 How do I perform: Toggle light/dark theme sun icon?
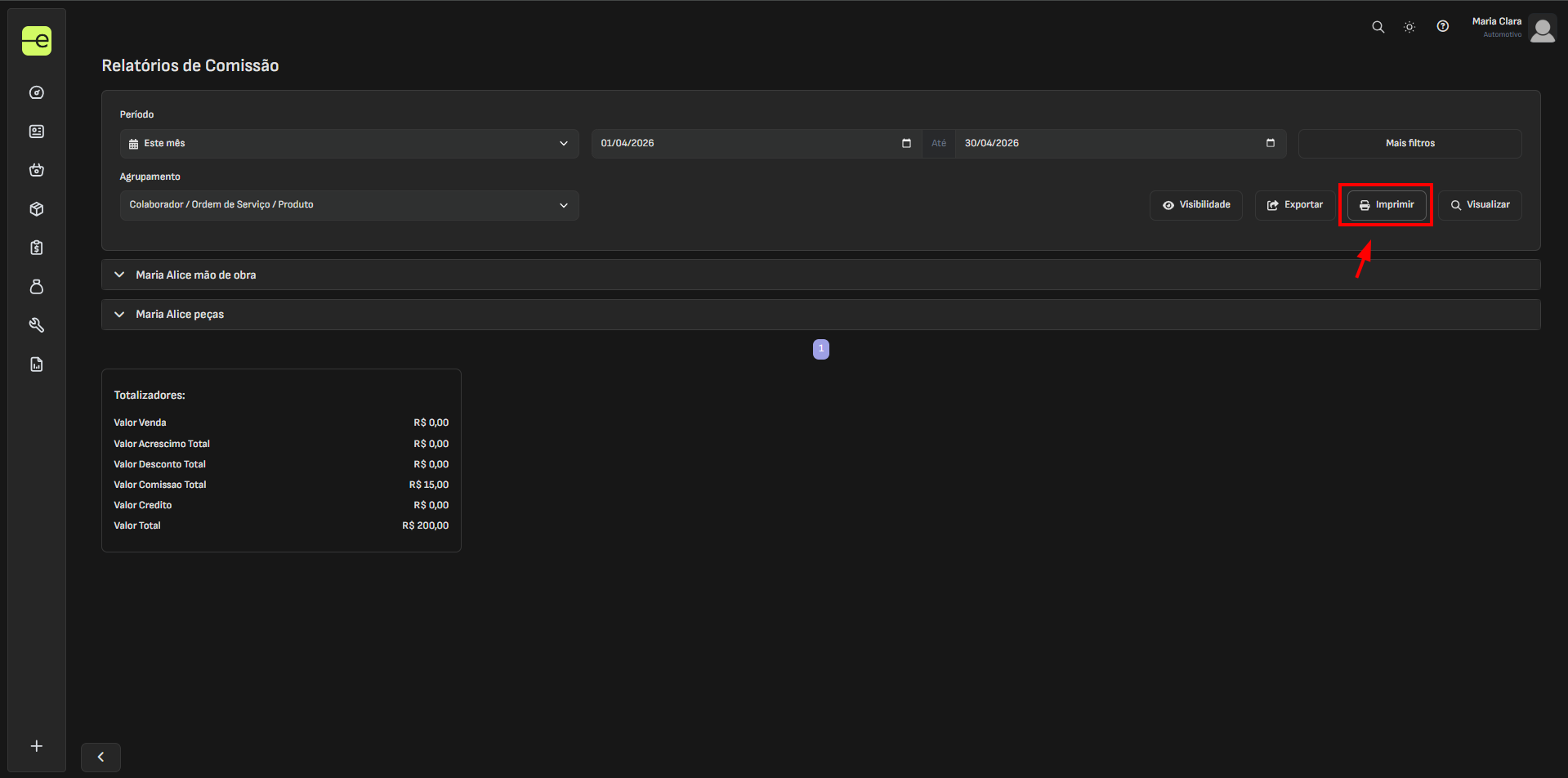pyautogui.click(x=1409, y=27)
